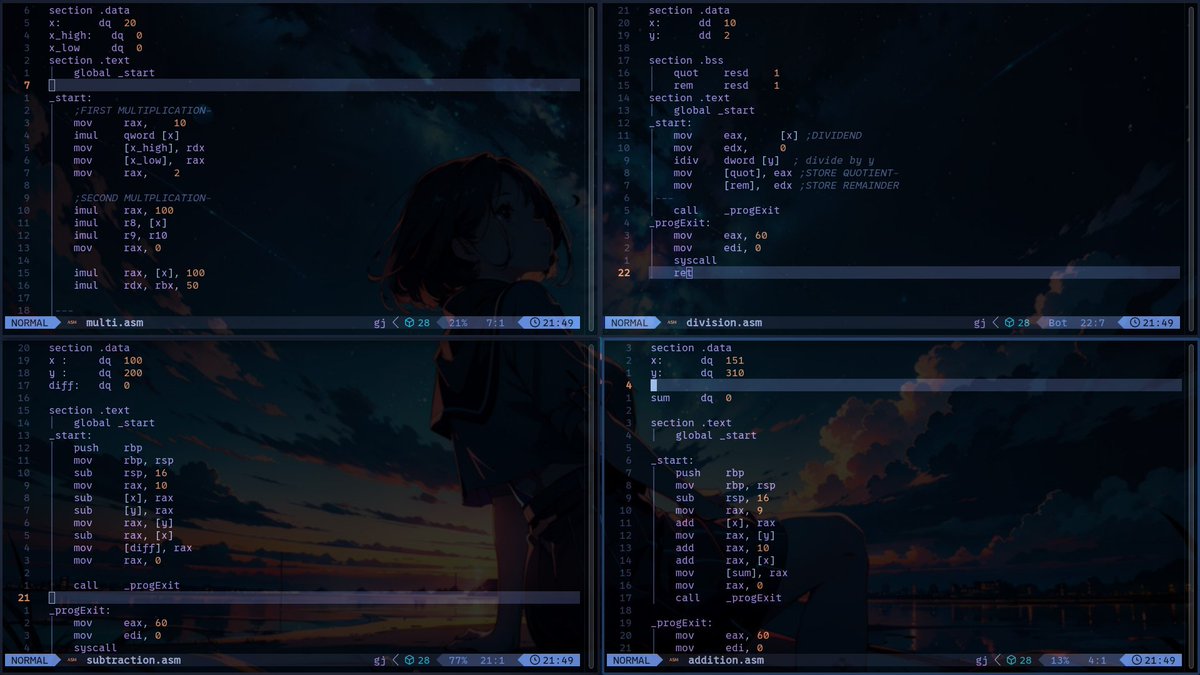
Task: Select the multi.asm file name in status line
Action: click(114, 323)
